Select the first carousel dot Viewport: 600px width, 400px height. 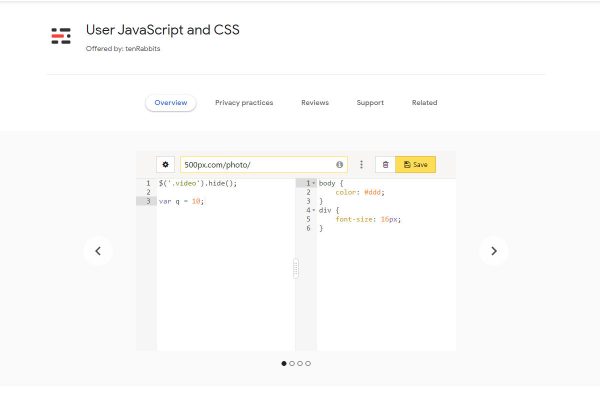click(x=284, y=363)
